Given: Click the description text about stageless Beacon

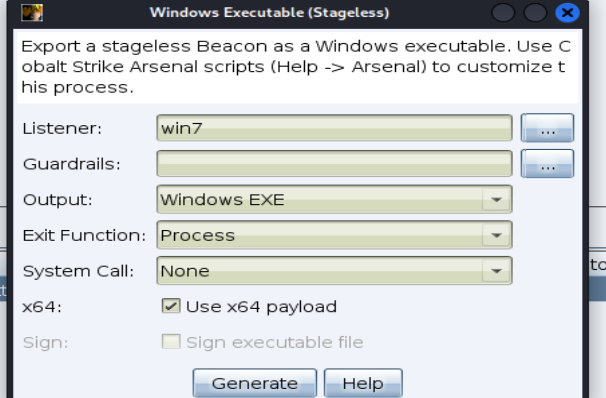Looking at the screenshot, I should pos(298,67).
